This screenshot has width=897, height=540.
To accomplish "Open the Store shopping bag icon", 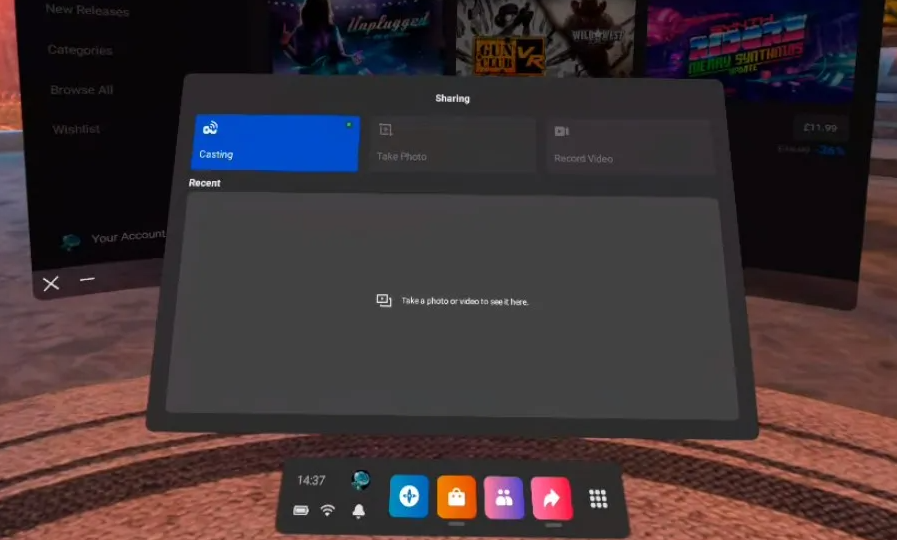I will point(456,497).
